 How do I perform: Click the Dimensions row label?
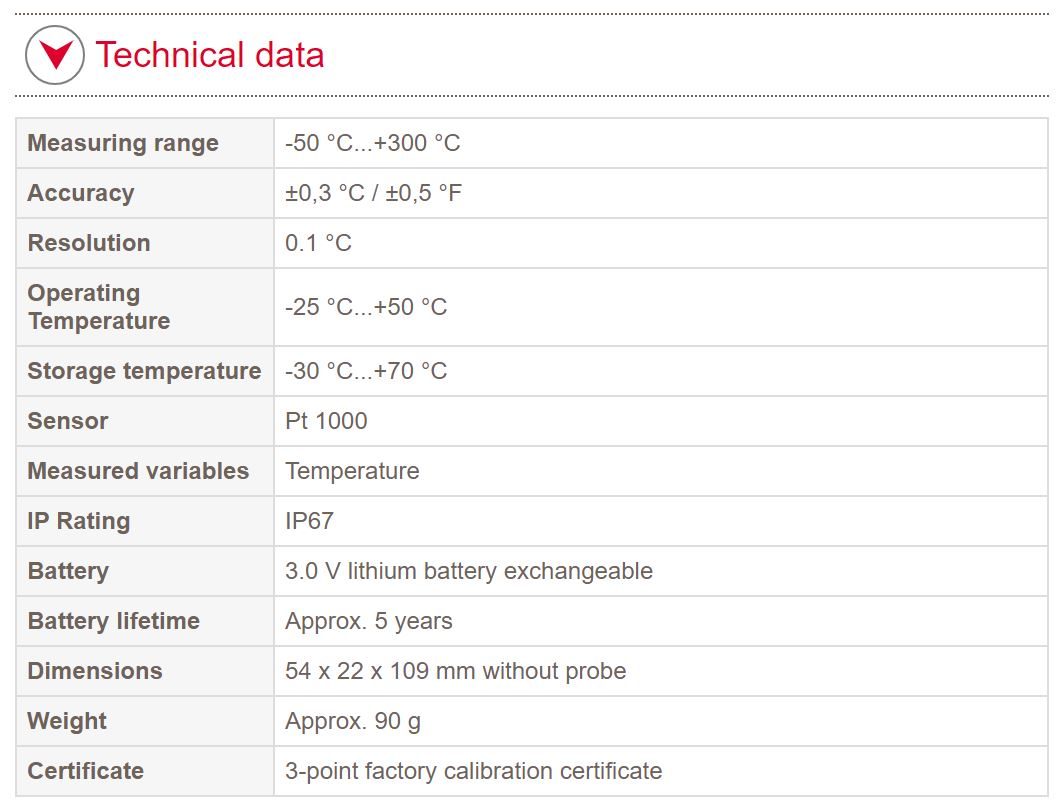coord(94,671)
